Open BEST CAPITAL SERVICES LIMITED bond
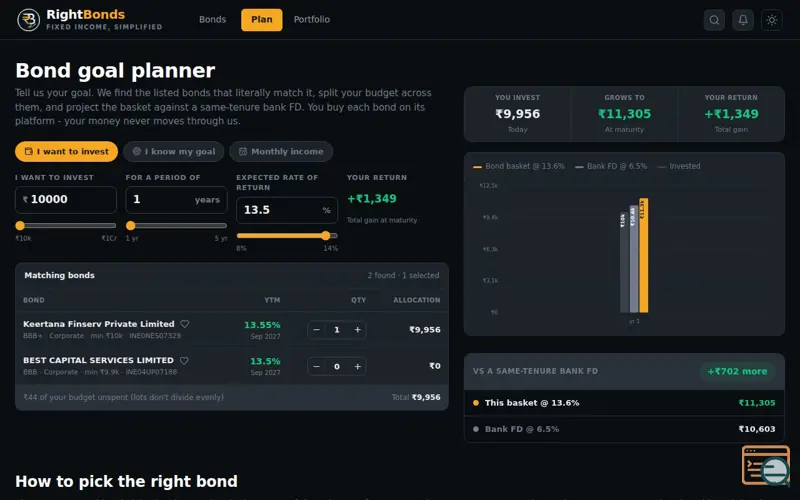The width and height of the screenshot is (800, 500). (98, 360)
